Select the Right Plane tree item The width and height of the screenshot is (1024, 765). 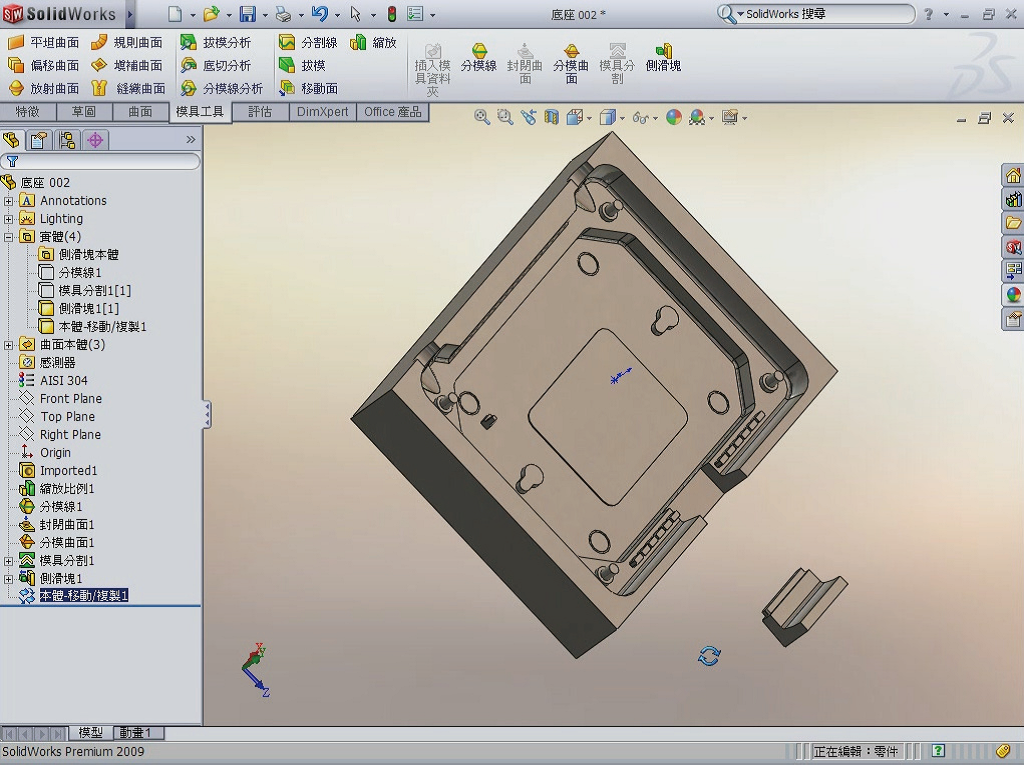[71, 434]
